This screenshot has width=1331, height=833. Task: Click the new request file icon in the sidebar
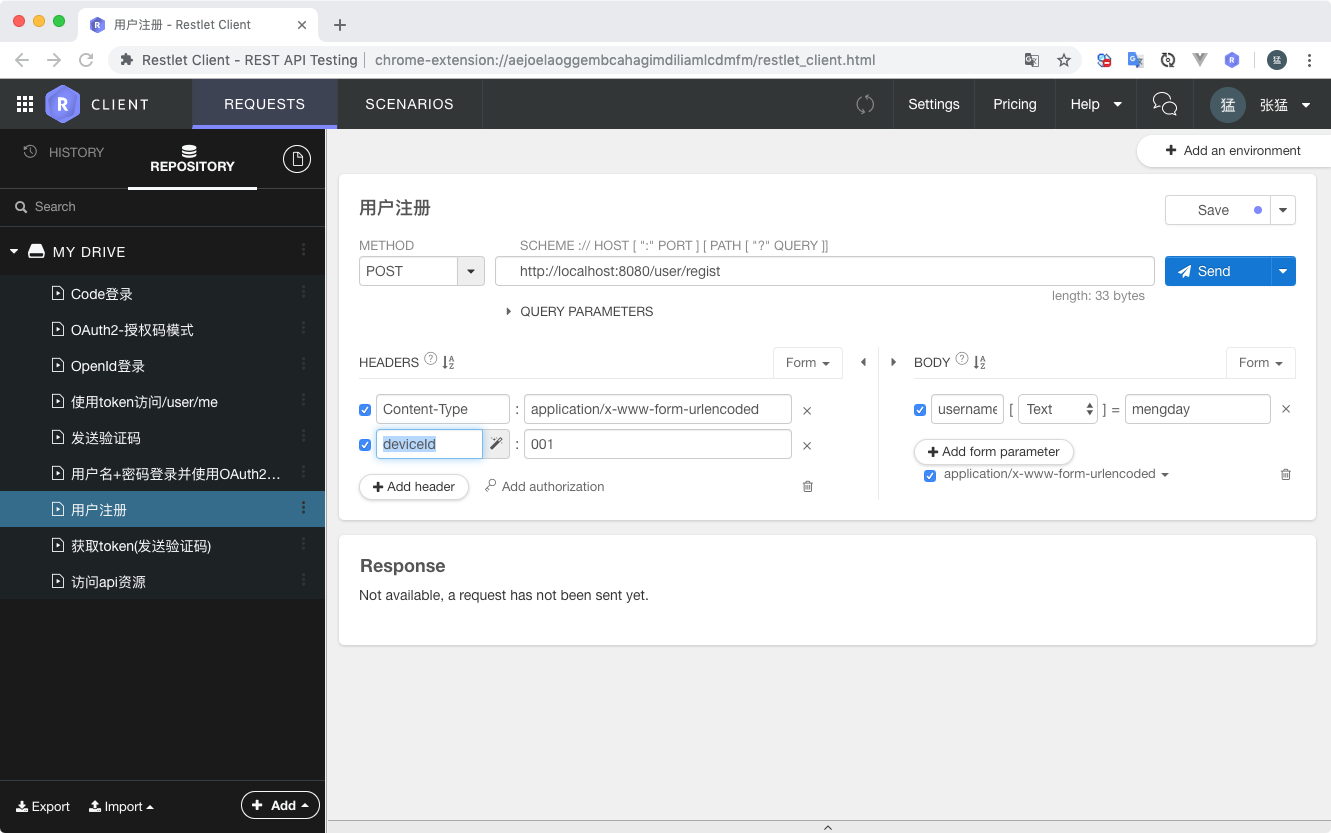click(297, 159)
